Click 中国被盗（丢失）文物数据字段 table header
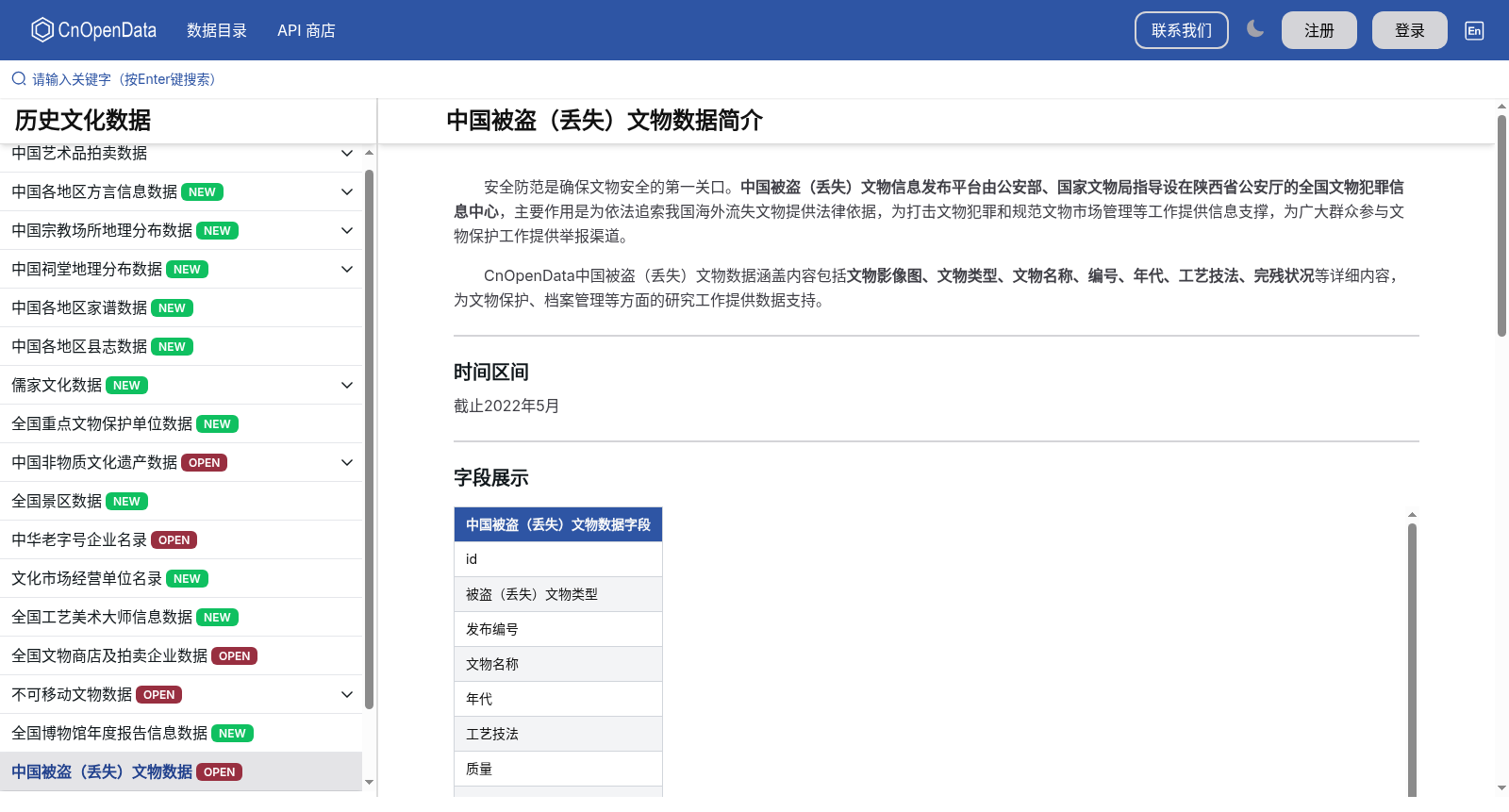 (x=558, y=524)
